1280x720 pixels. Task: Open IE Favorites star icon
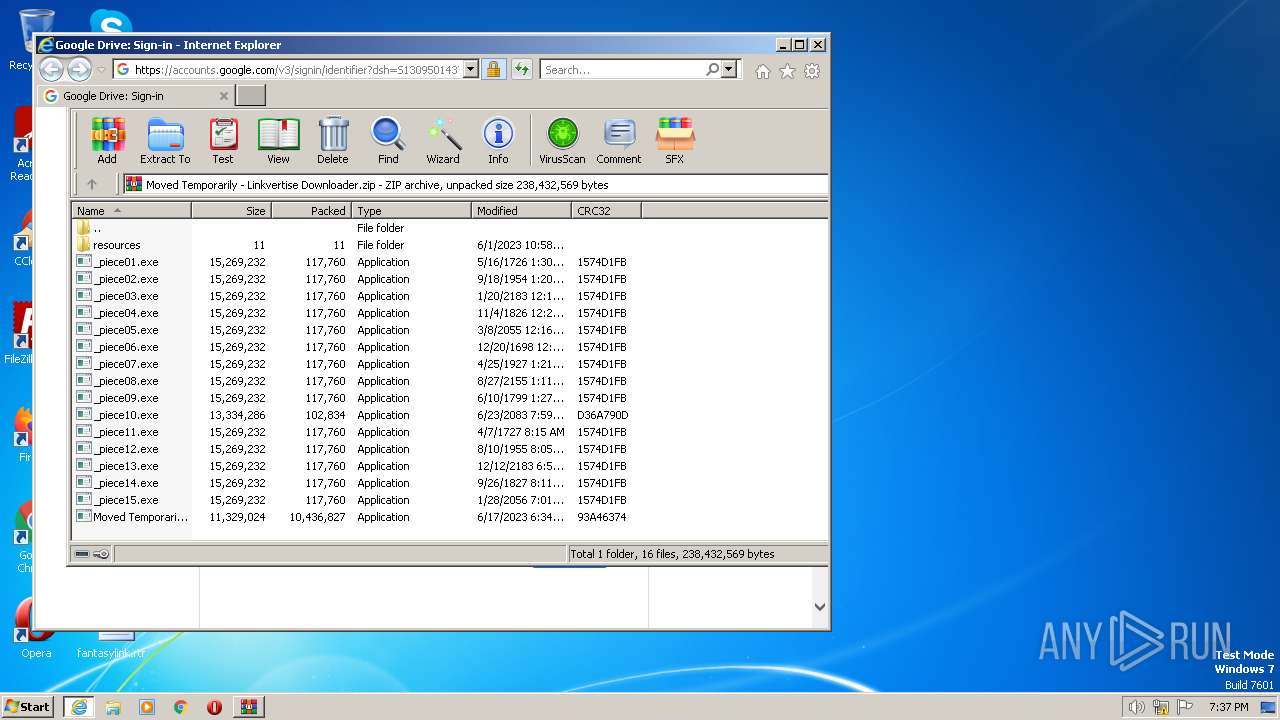tap(787, 71)
